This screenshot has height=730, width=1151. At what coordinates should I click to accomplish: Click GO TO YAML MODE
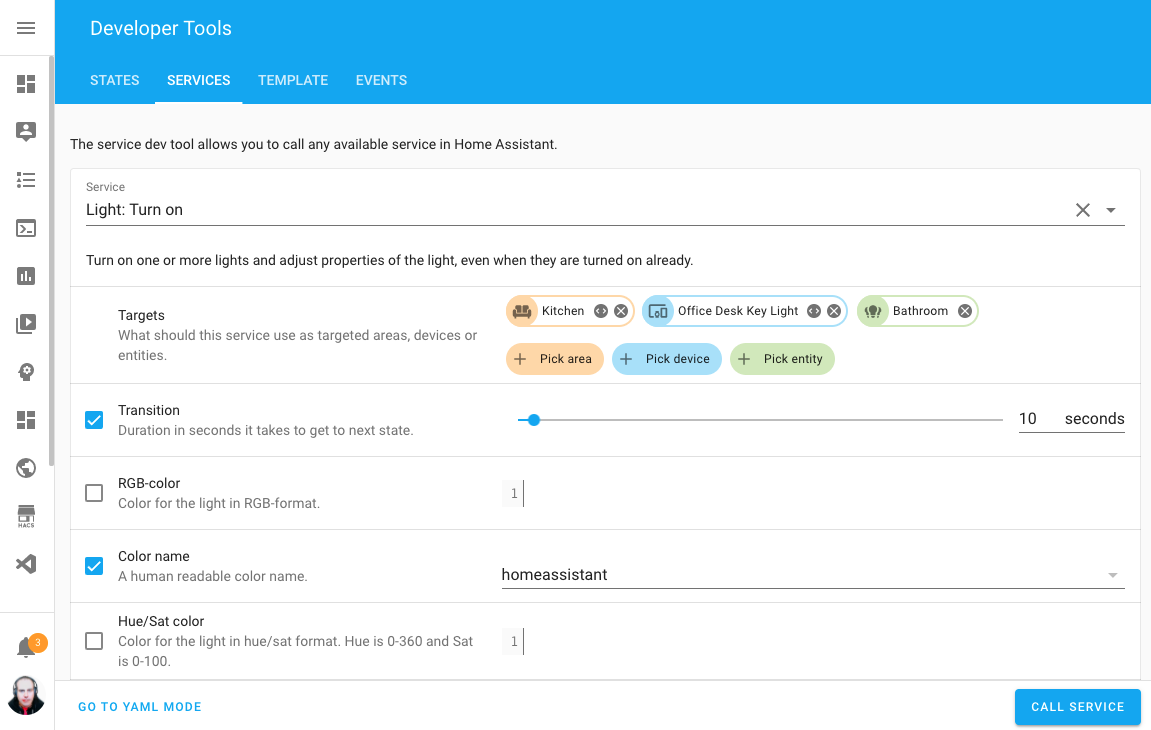pyautogui.click(x=139, y=707)
